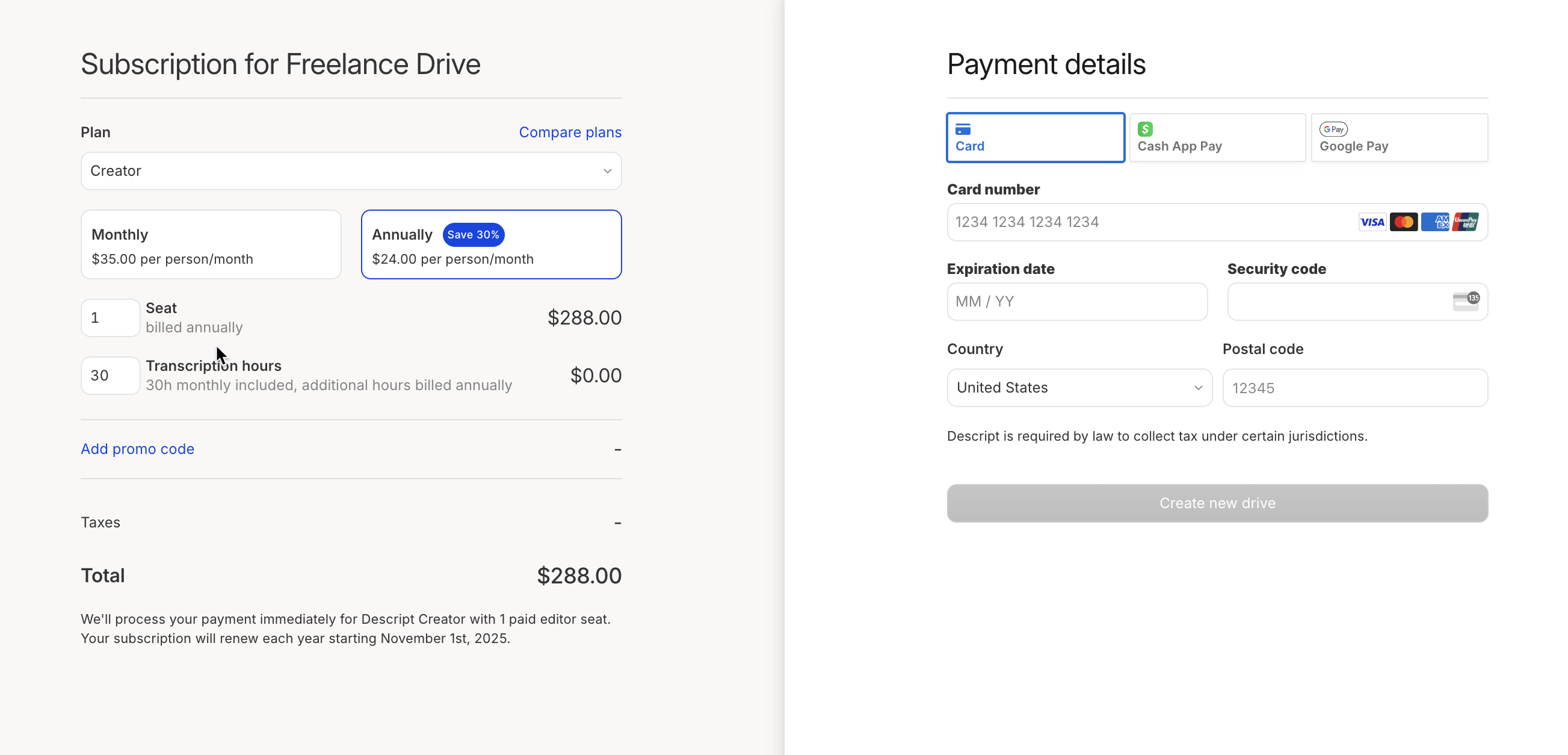Click Add promo code link

138,449
